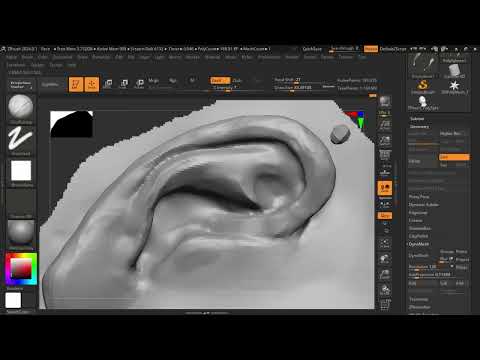
Task: Expand the ZRemesher section
Action: [x=420, y=307]
